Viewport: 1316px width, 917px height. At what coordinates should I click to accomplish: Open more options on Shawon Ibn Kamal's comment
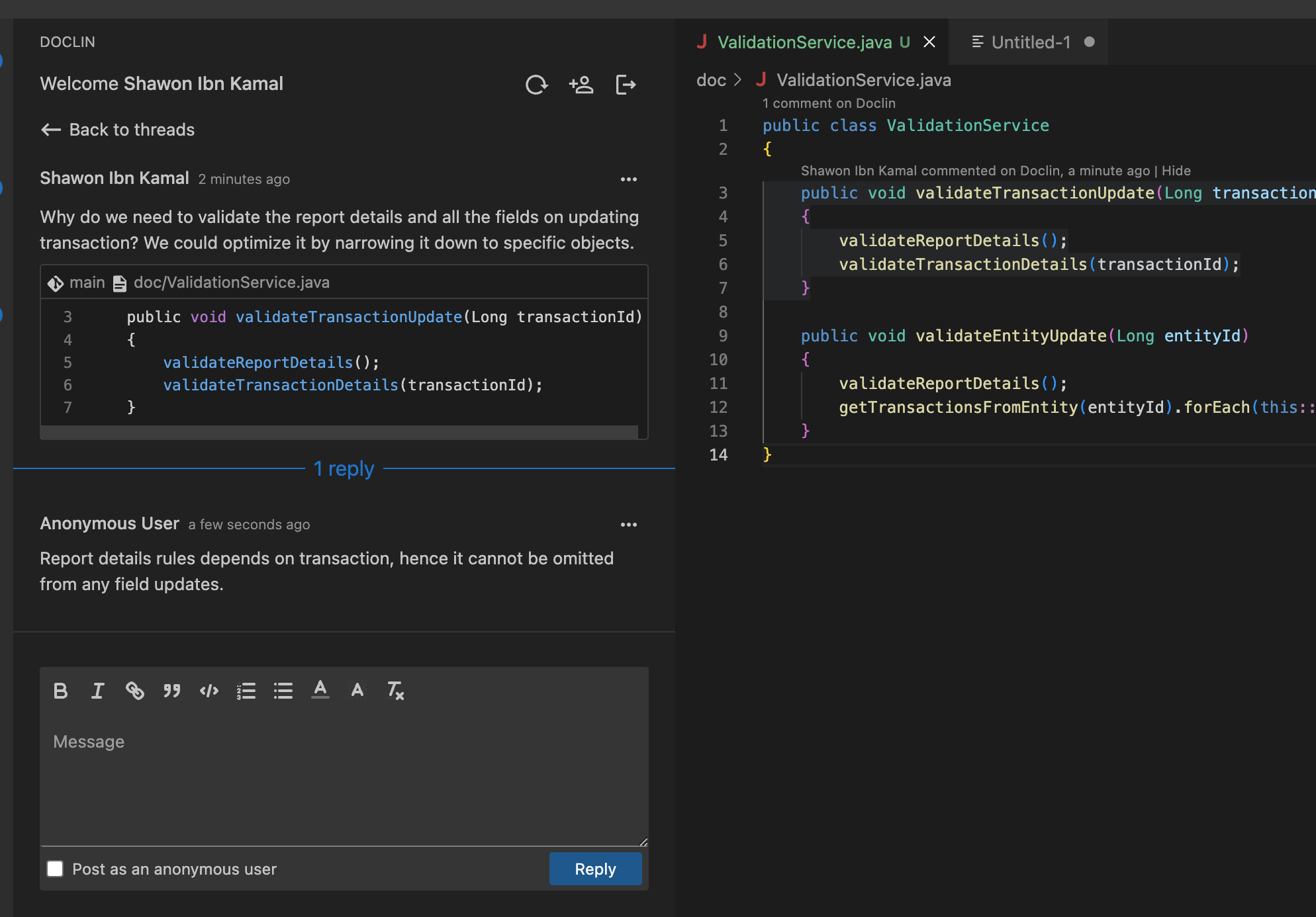(x=629, y=179)
